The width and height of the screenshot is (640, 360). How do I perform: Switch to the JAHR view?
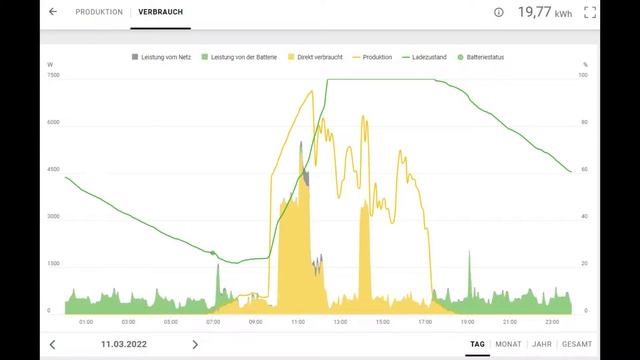point(542,344)
